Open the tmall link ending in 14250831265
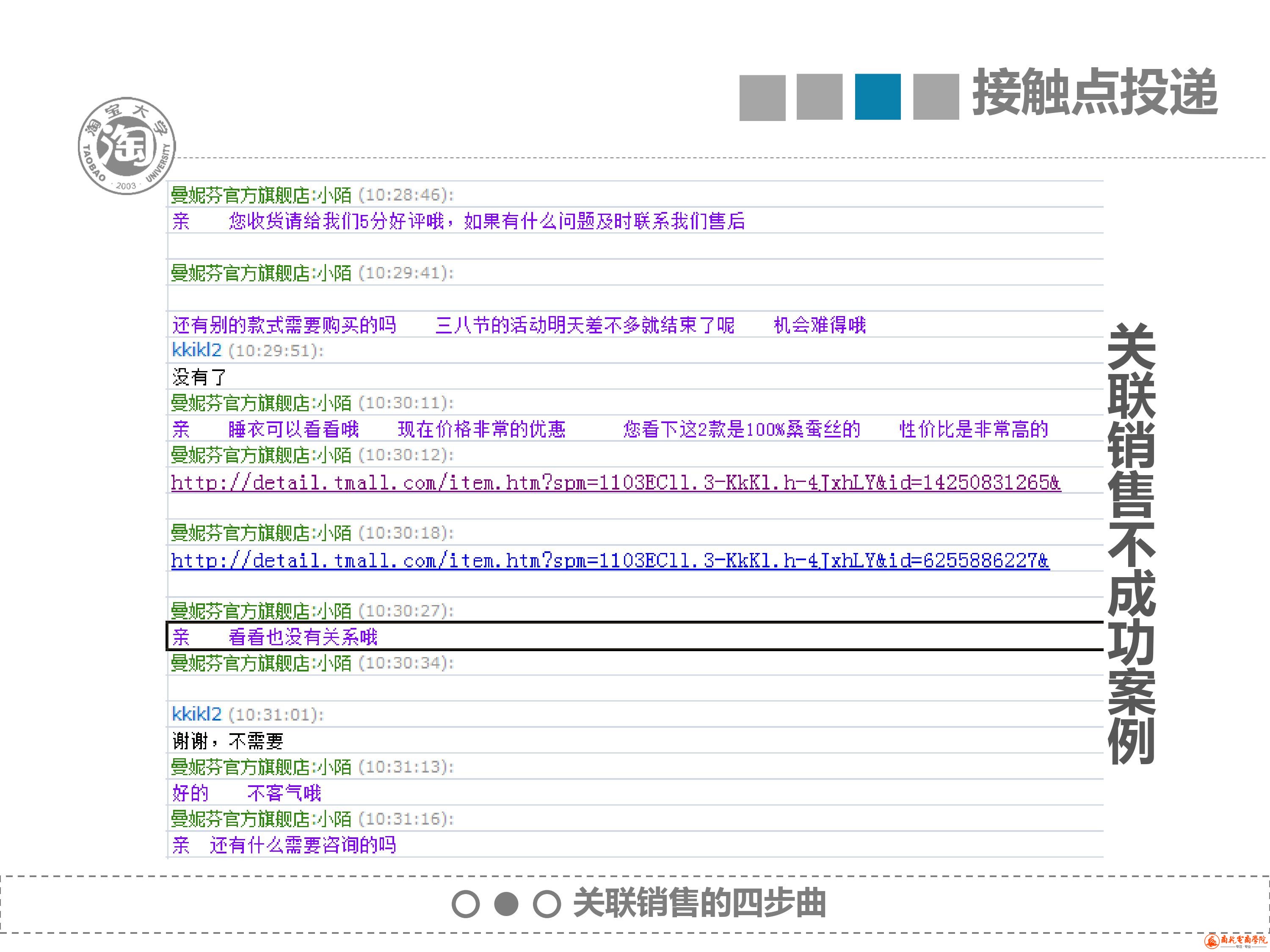1270x952 pixels. 616,482
